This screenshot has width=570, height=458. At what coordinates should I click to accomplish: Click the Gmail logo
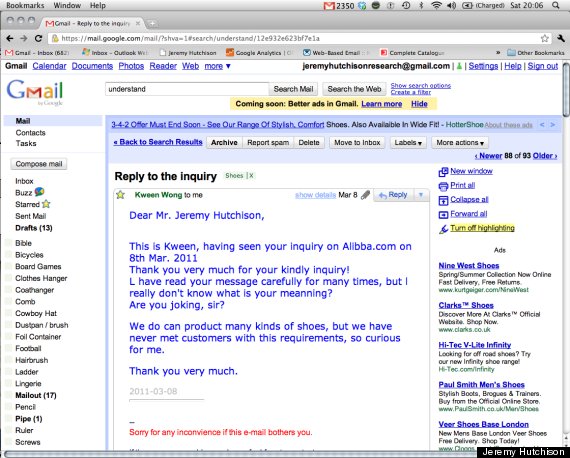pyautogui.click(x=35, y=92)
